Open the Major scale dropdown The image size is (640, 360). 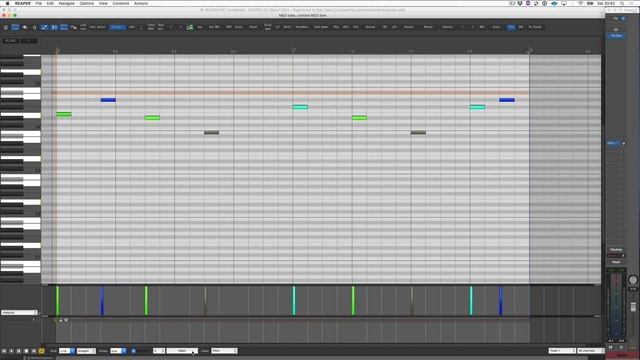(182, 351)
